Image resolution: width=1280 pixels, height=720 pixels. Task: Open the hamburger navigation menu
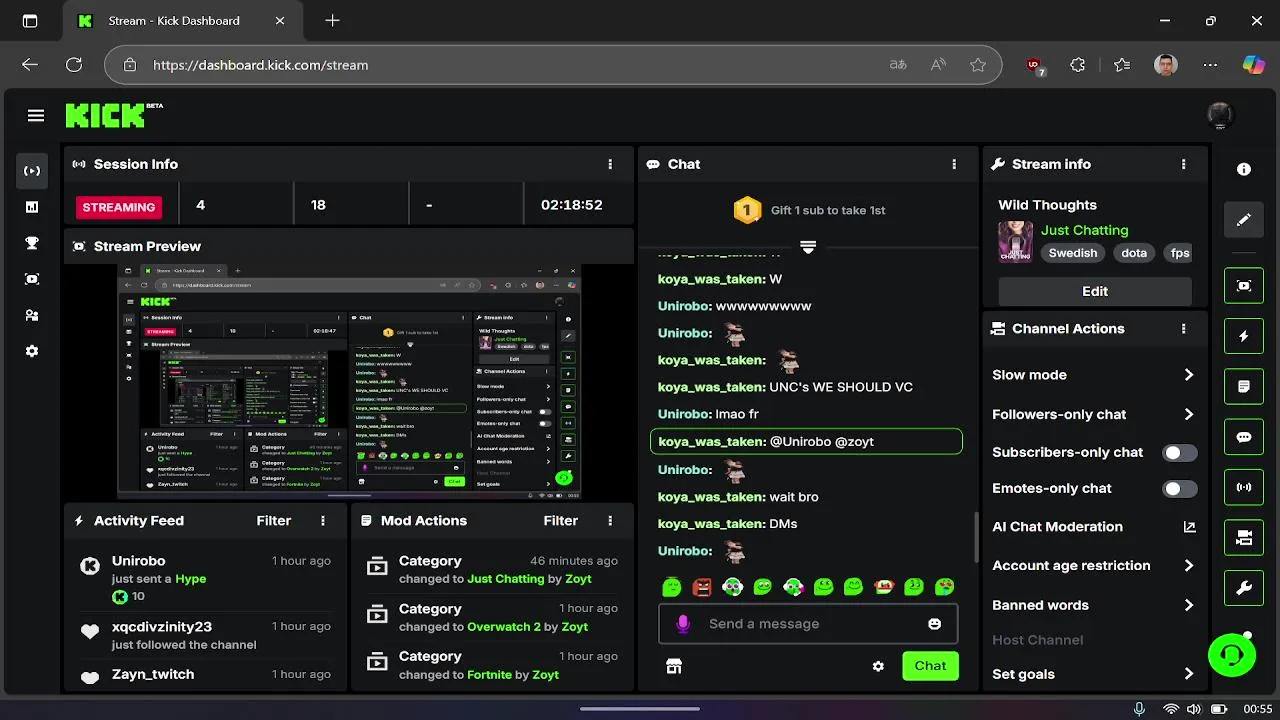(x=36, y=116)
